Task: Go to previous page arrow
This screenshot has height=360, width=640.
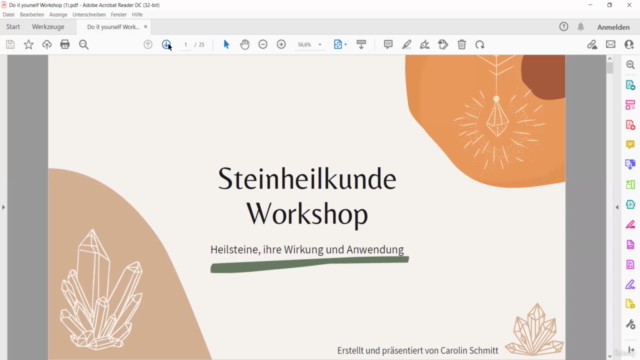Action: click(x=148, y=44)
